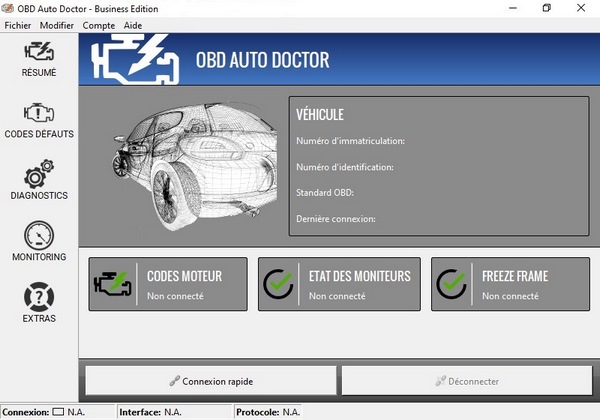Viewport: 600px width, 420px height.
Task: Click Non connecté under Codes Moteur
Action: [175, 296]
